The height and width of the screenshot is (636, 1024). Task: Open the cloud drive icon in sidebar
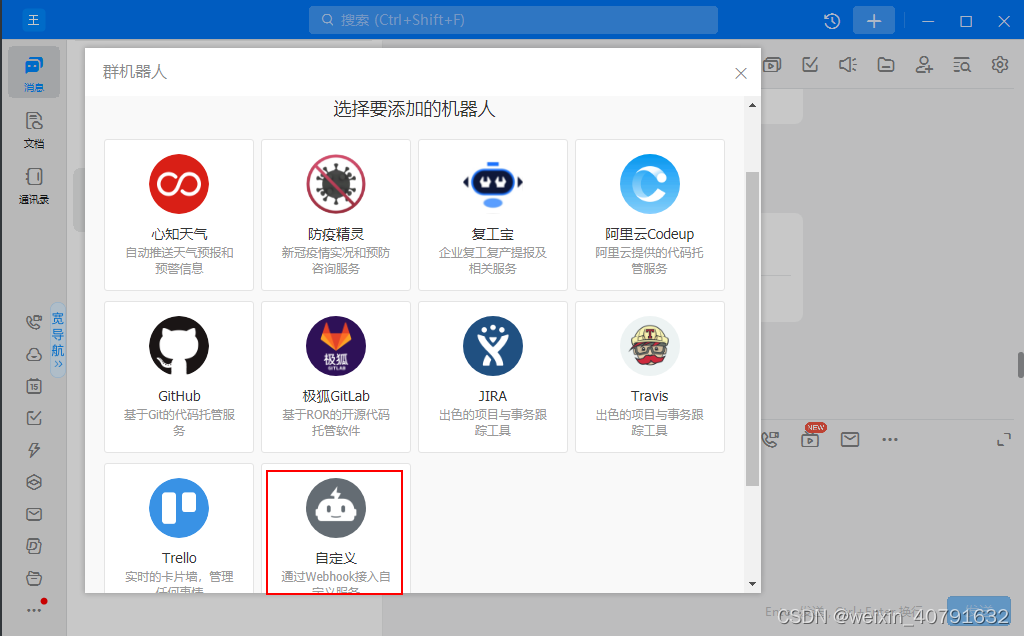(x=34, y=355)
